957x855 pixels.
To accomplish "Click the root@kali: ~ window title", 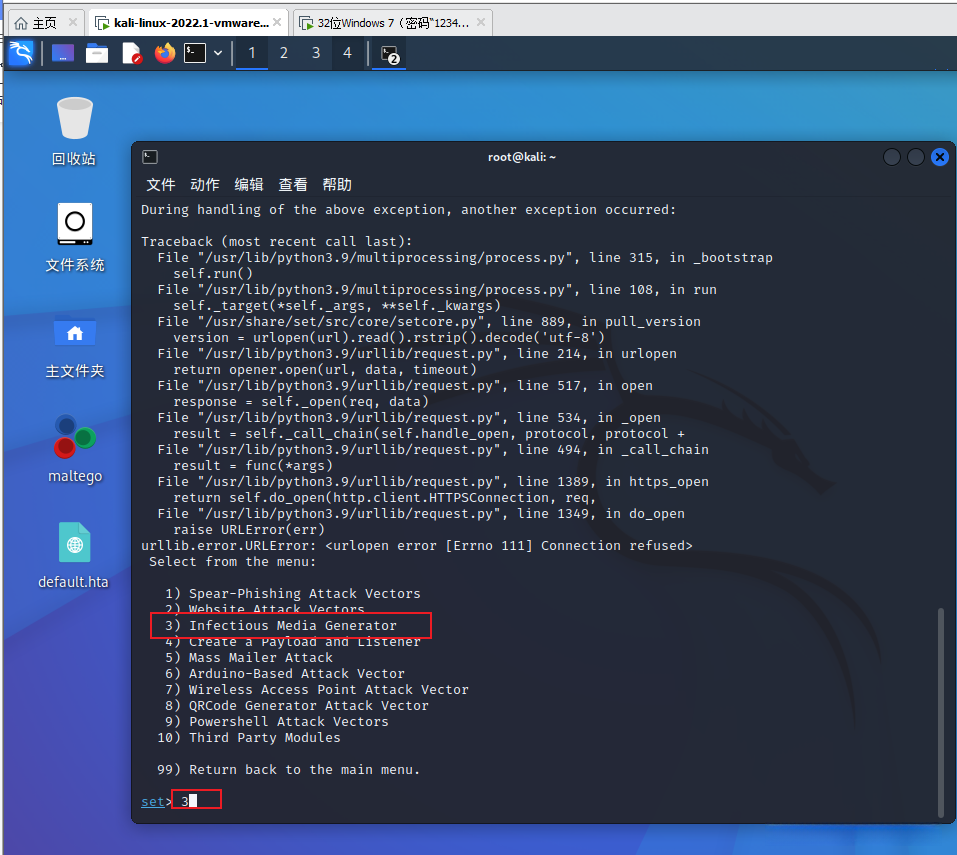I will click(x=522, y=157).
